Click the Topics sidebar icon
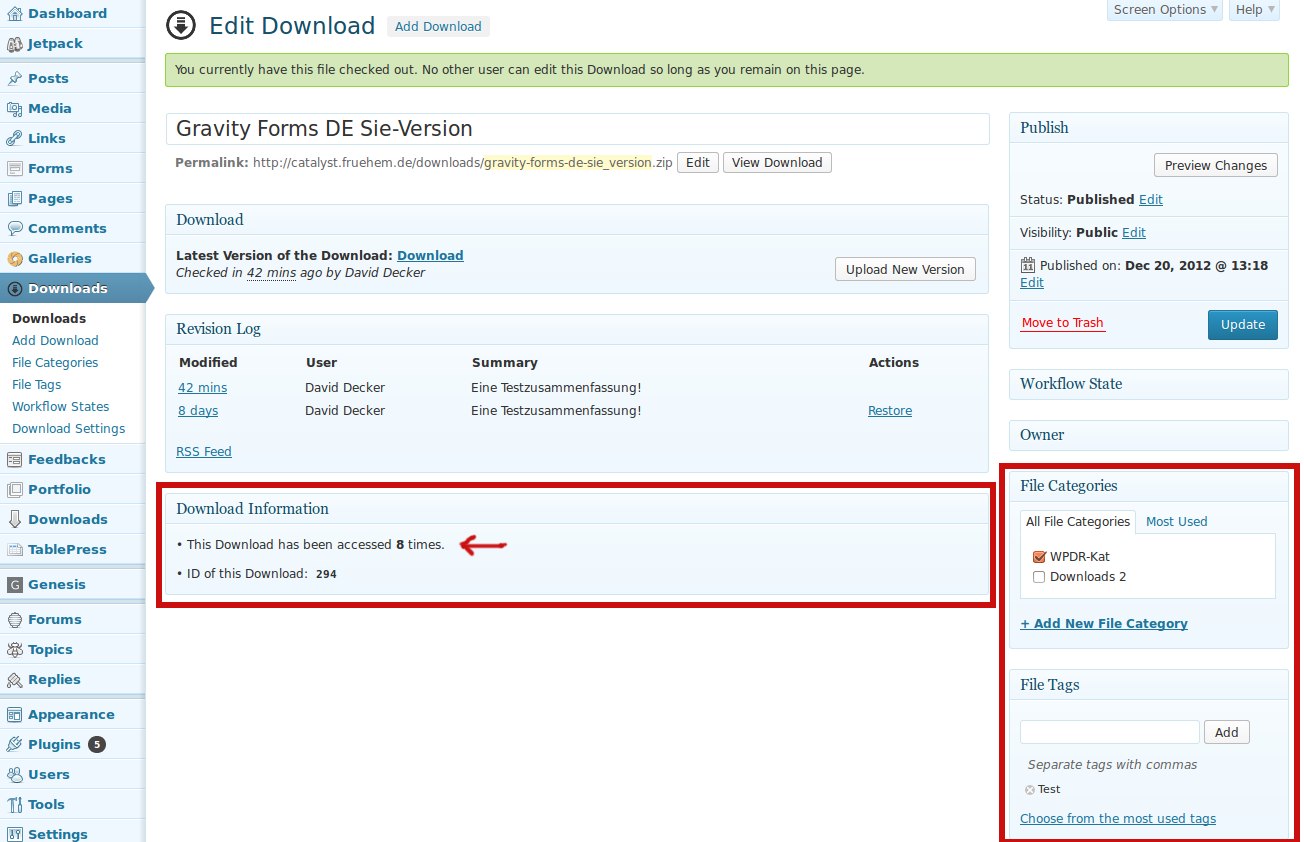 15,650
